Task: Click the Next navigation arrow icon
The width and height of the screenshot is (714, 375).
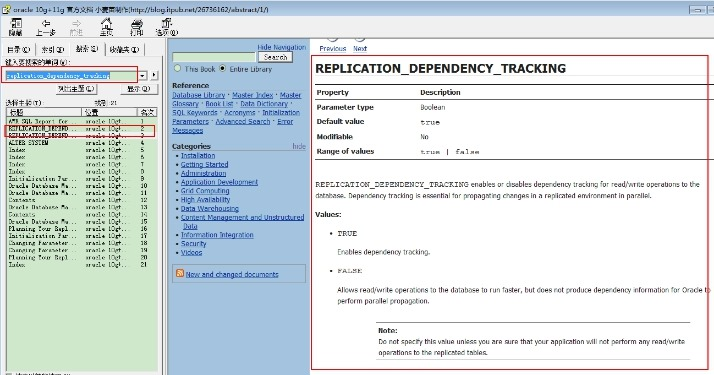Action: [x=360, y=38]
